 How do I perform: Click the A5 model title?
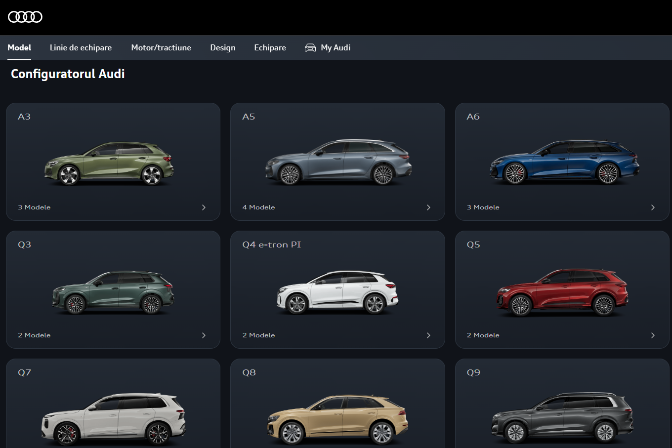(249, 117)
